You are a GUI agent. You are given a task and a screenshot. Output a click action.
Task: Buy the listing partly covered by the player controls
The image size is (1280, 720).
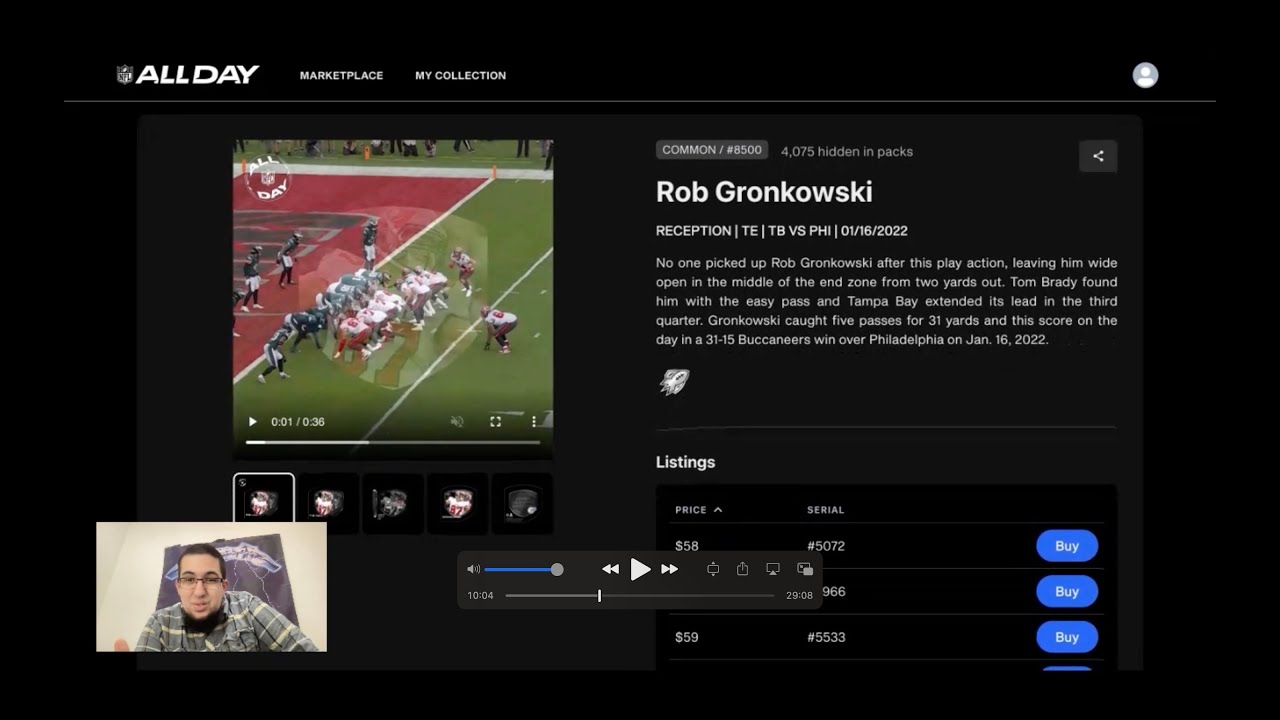1067,592
